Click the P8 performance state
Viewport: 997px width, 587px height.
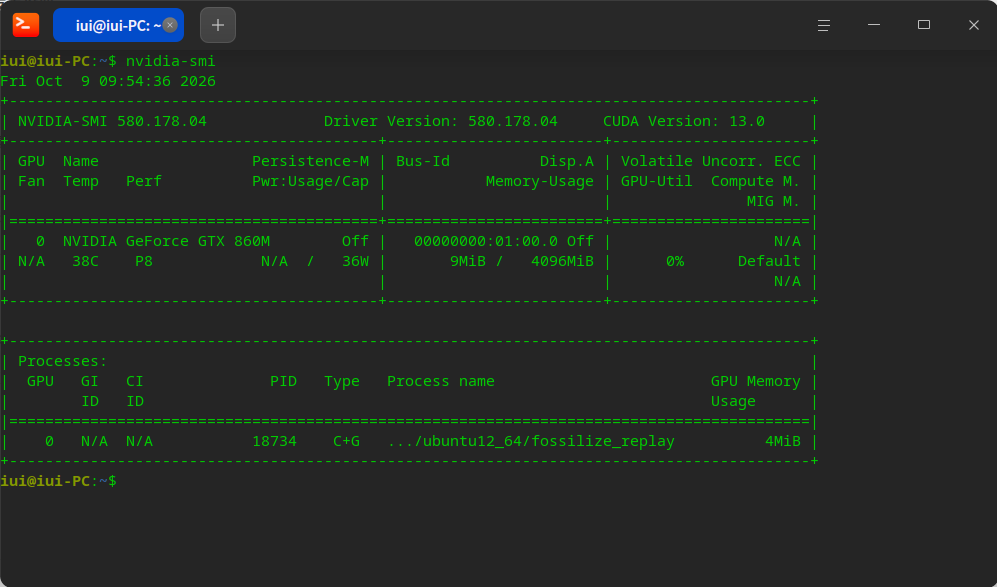(x=144, y=261)
